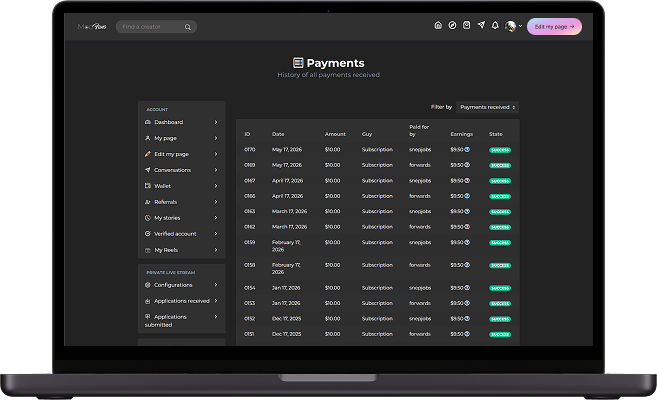Open the My Reels menu label
This screenshot has height=401, width=657.
click(166, 250)
